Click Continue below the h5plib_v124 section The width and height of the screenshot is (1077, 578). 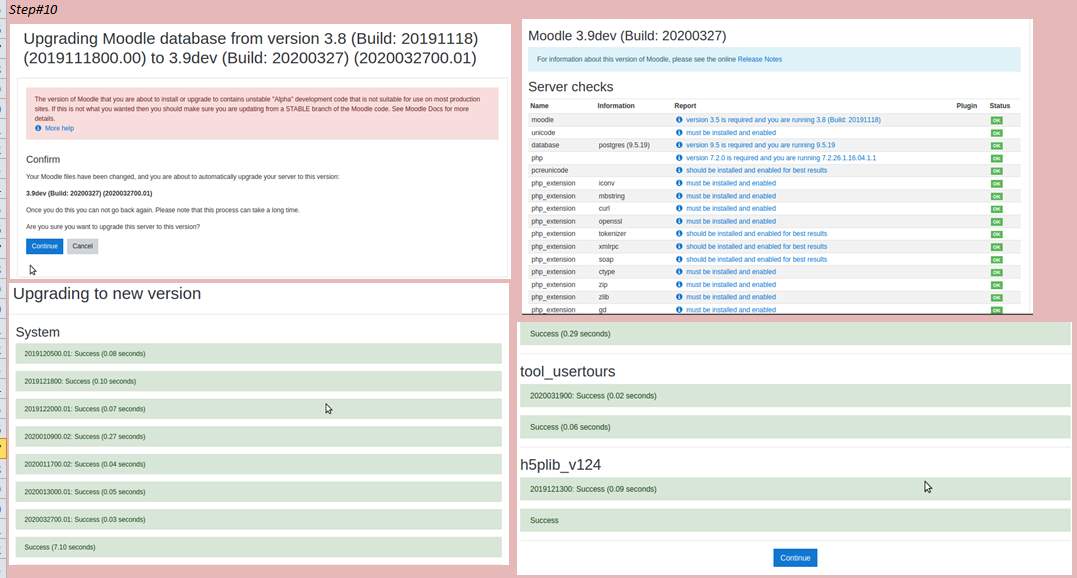795,557
